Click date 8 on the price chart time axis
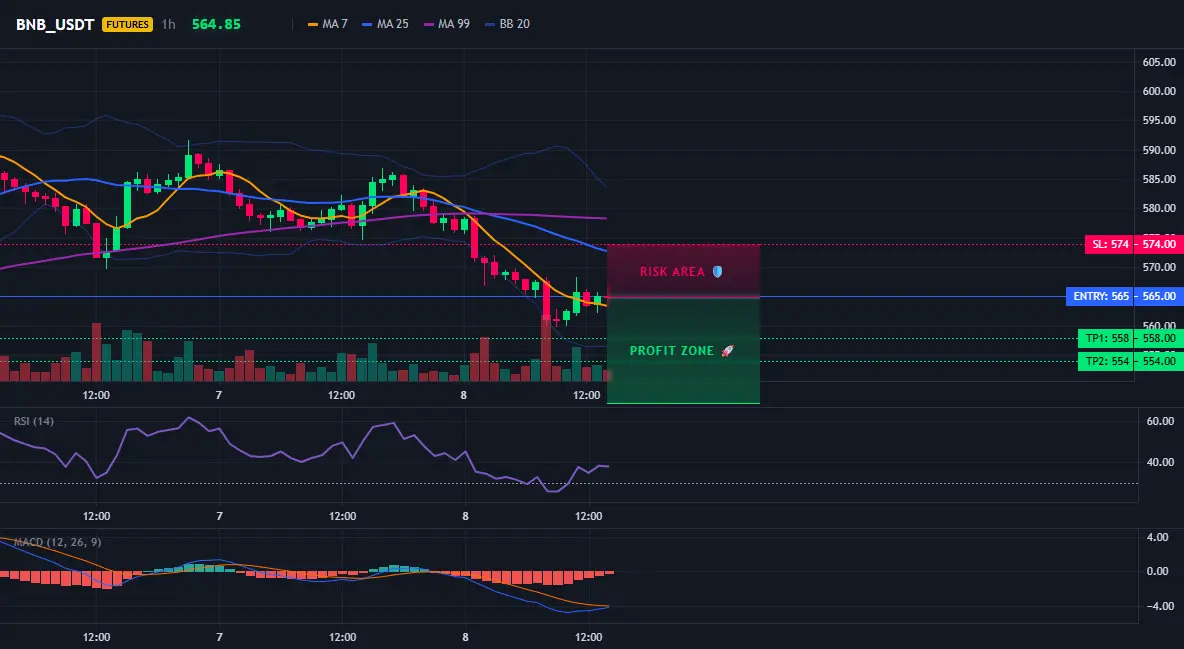Image resolution: width=1184 pixels, height=649 pixels. 464,395
